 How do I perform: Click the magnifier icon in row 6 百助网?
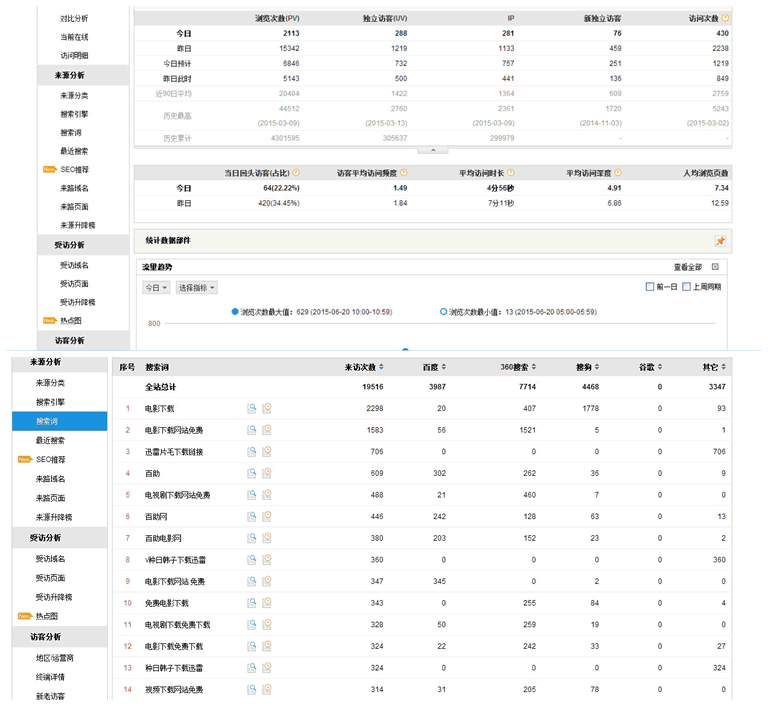tap(251, 516)
